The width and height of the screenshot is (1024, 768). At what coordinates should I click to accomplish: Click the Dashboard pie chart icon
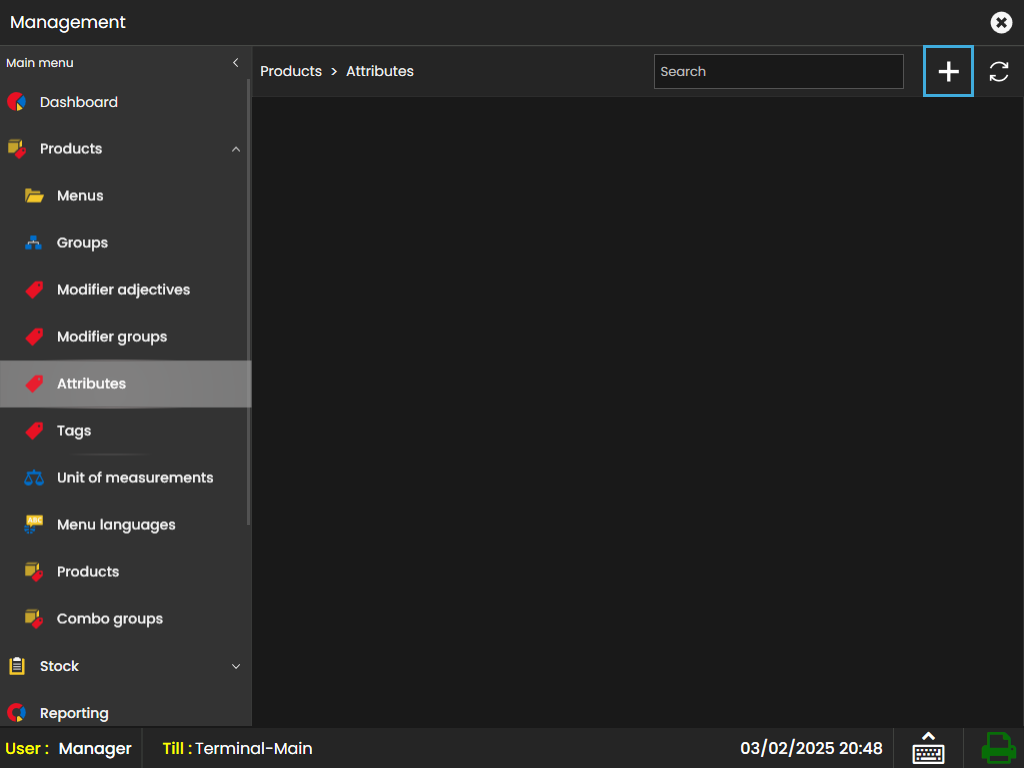[16, 102]
